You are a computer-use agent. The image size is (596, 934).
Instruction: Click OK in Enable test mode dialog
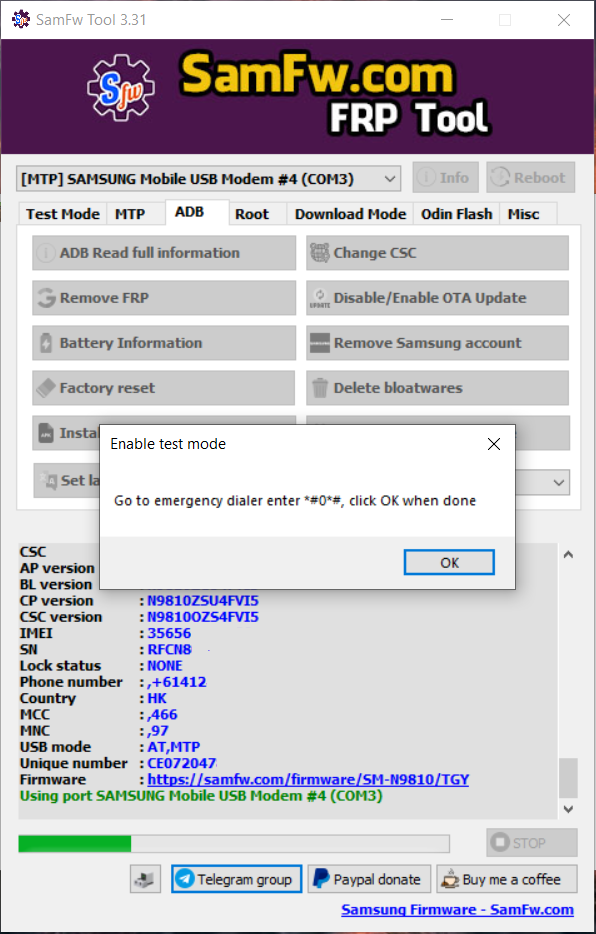coord(449,562)
